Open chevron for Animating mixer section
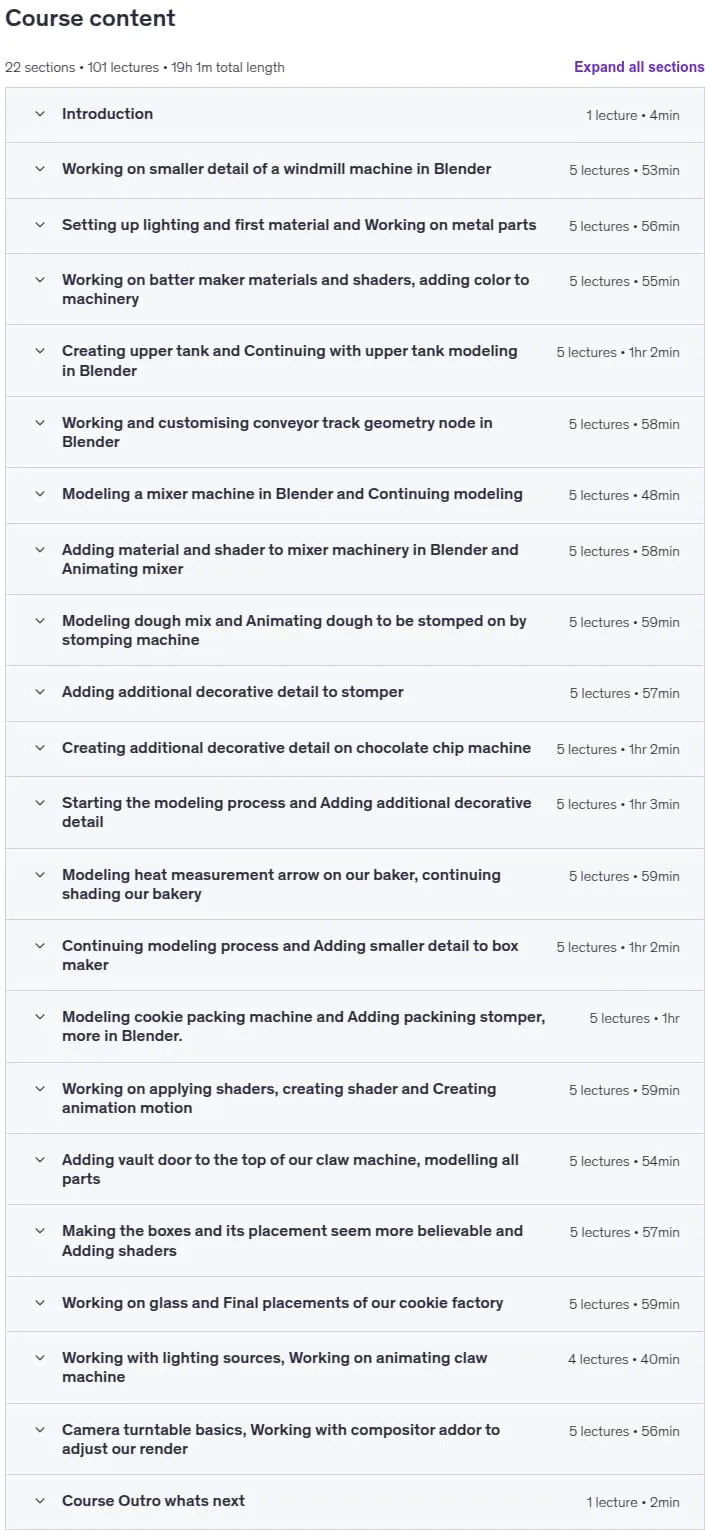The image size is (705, 1530). click(x=40, y=550)
